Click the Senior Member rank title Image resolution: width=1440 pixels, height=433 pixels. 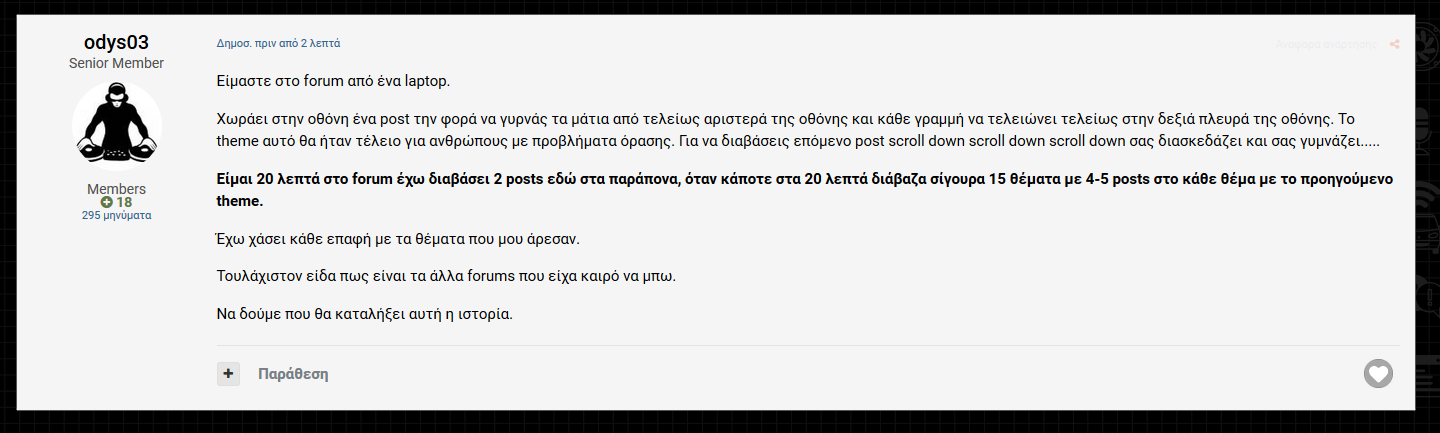[x=117, y=63]
